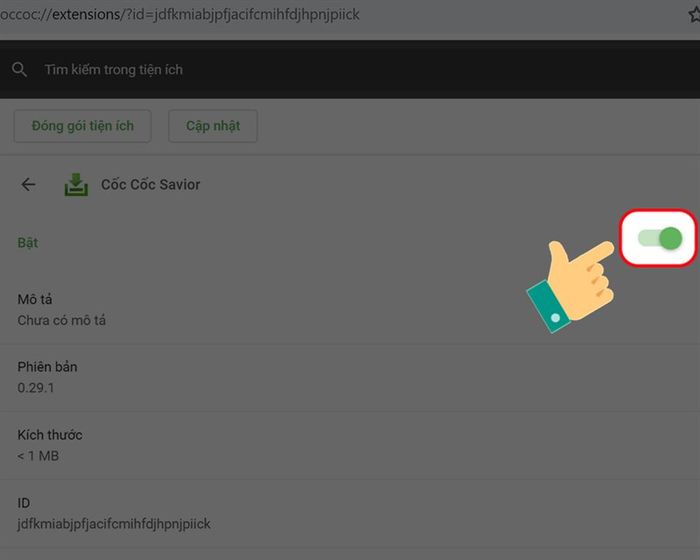Click the 'Mô tả' heading

pos(35,299)
